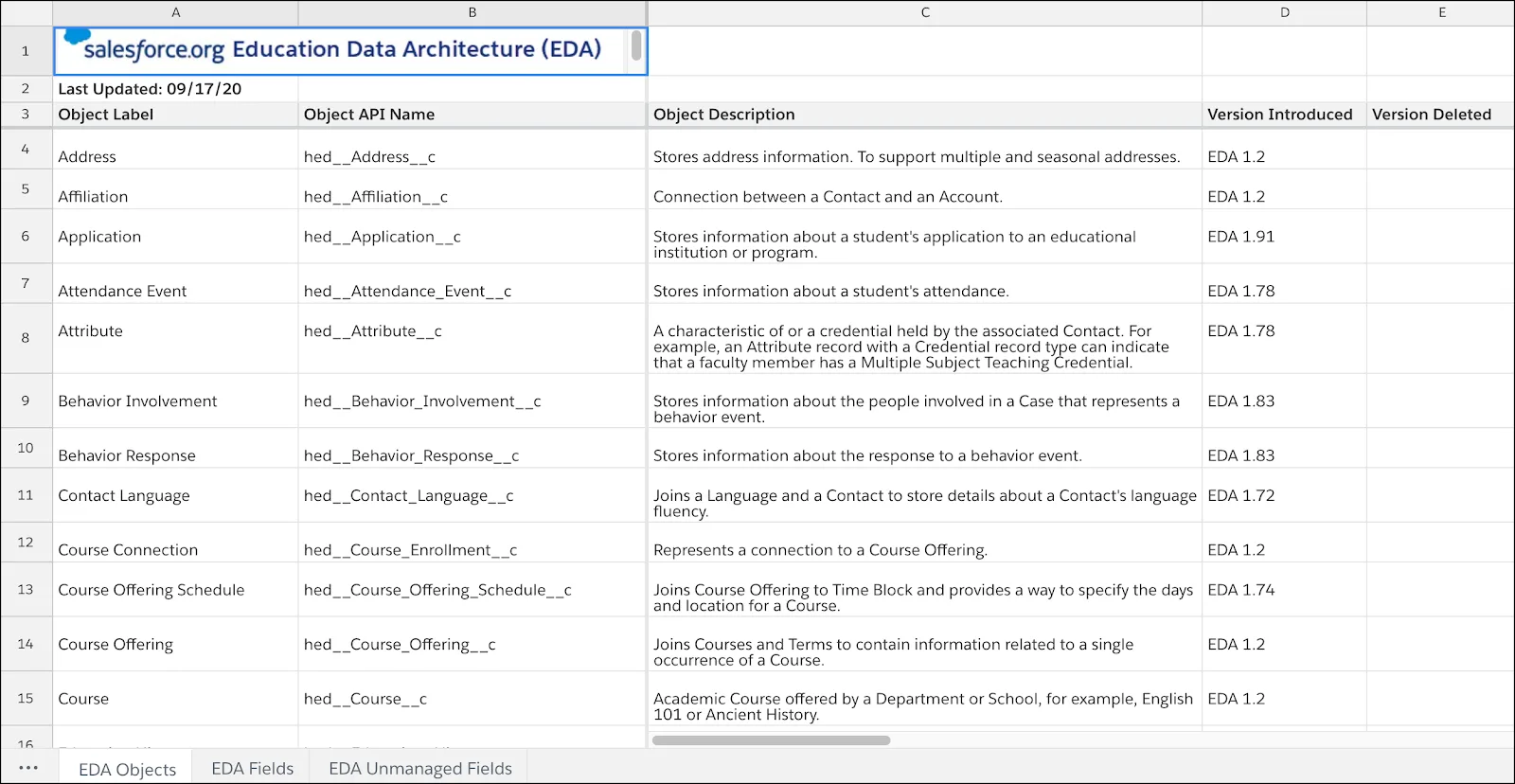The width and height of the screenshot is (1515, 784).
Task: Click the scrollbar inside the title cell
Action: (636, 45)
